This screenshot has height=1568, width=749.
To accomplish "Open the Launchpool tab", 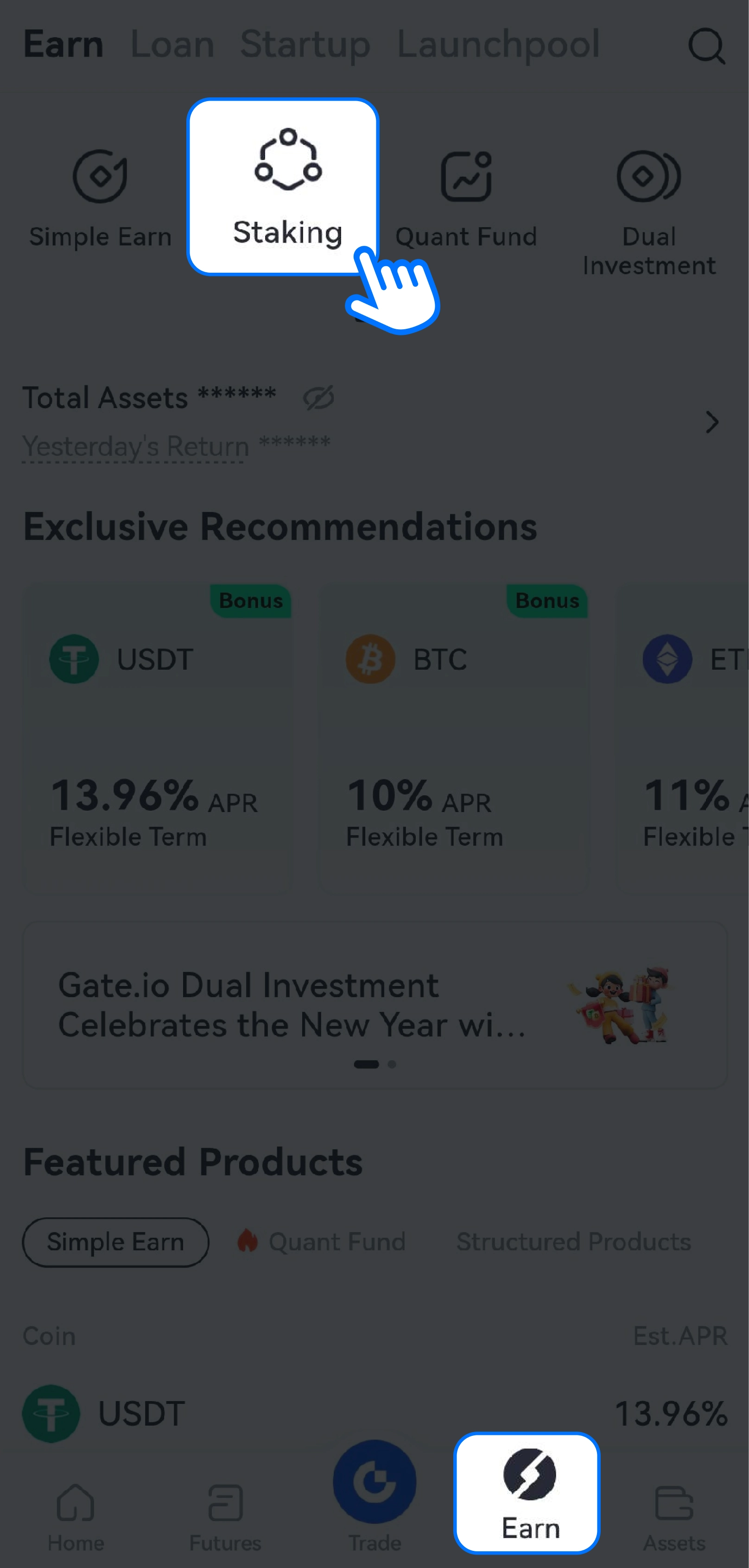I will point(498,45).
